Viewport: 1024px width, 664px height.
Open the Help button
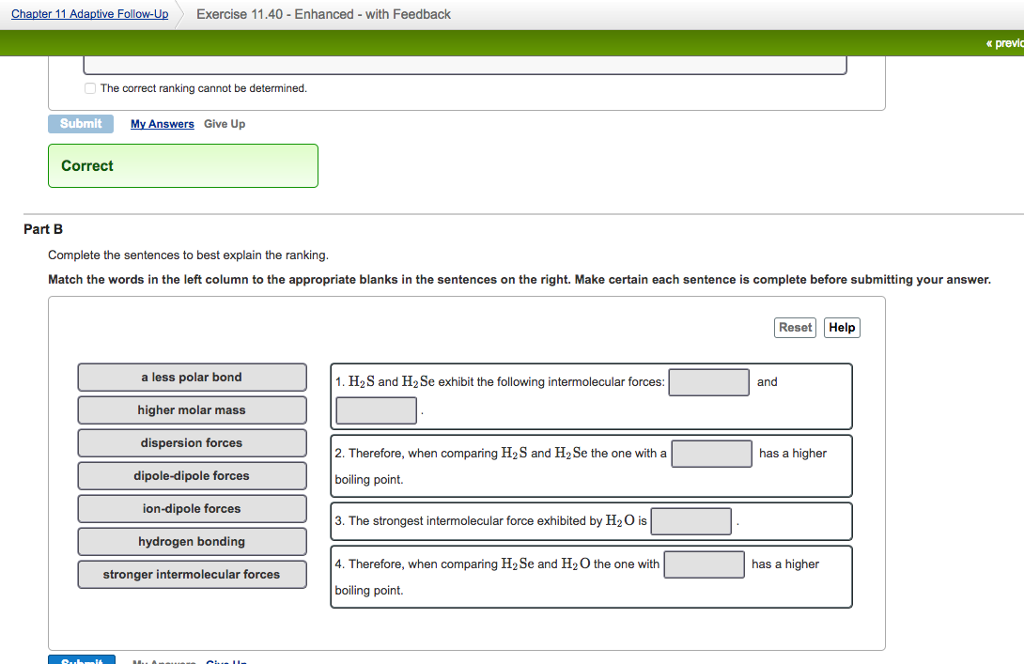(x=842, y=328)
